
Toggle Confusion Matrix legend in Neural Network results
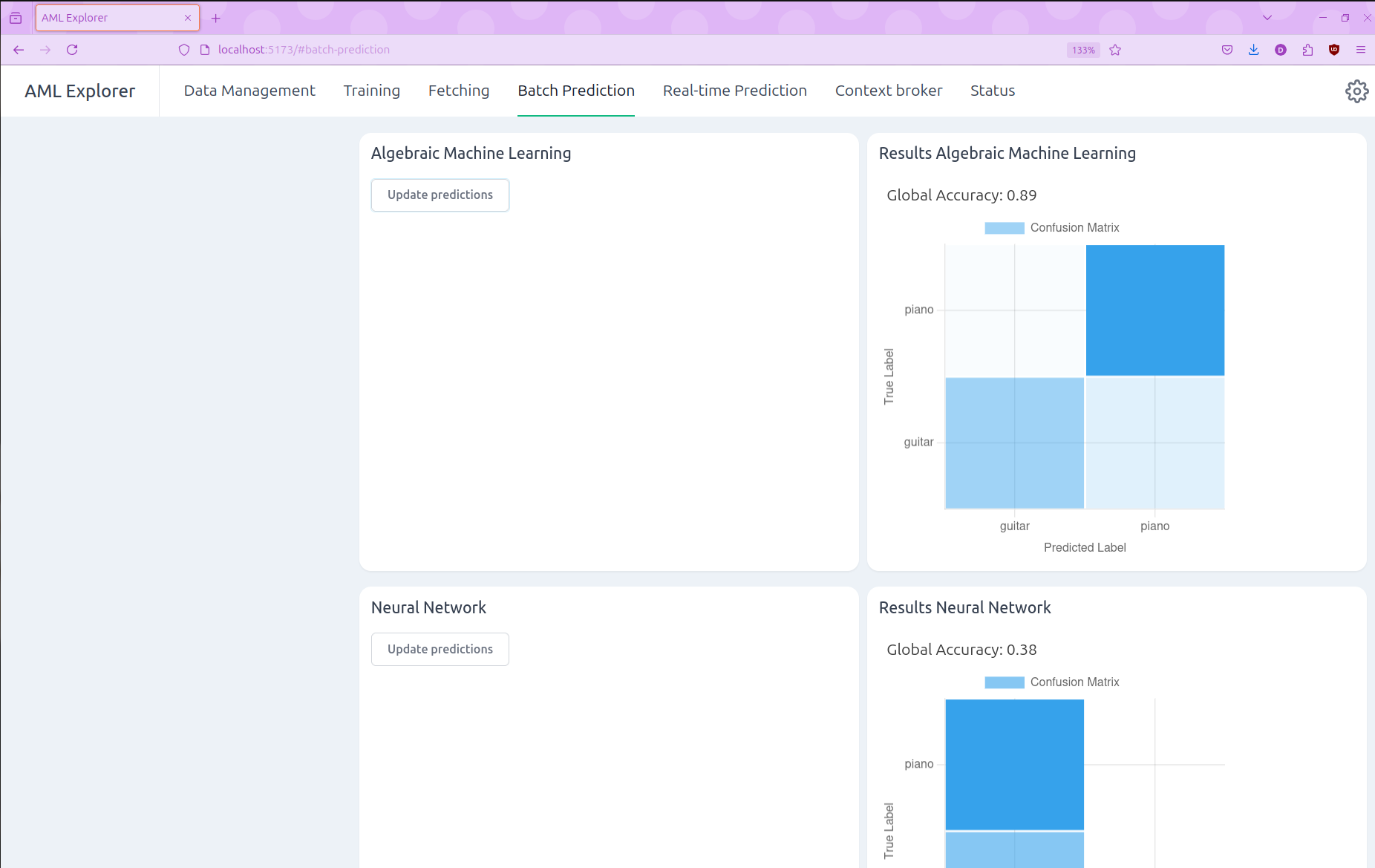pyautogui.click(x=1052, y=682)
